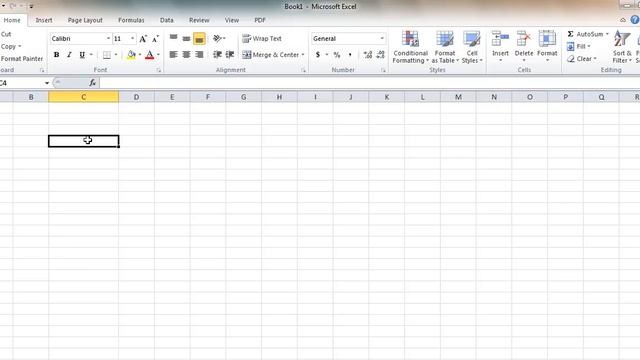
Task: Expand the Fill Color dropdown arrow
Action: tap(140, 55)
